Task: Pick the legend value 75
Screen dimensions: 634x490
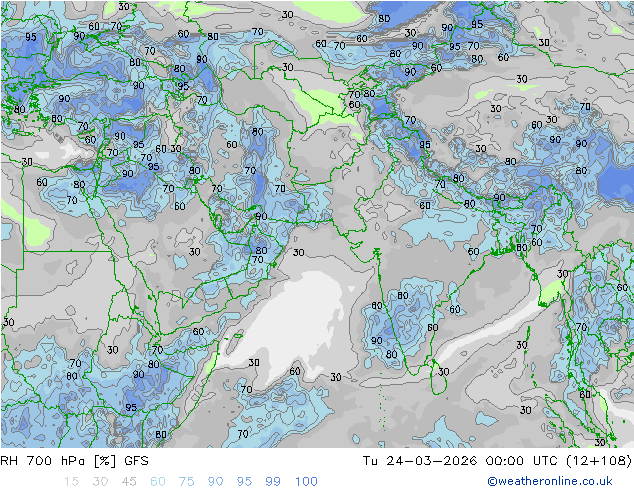Action: pyautogui.click(x=186, y=482)
